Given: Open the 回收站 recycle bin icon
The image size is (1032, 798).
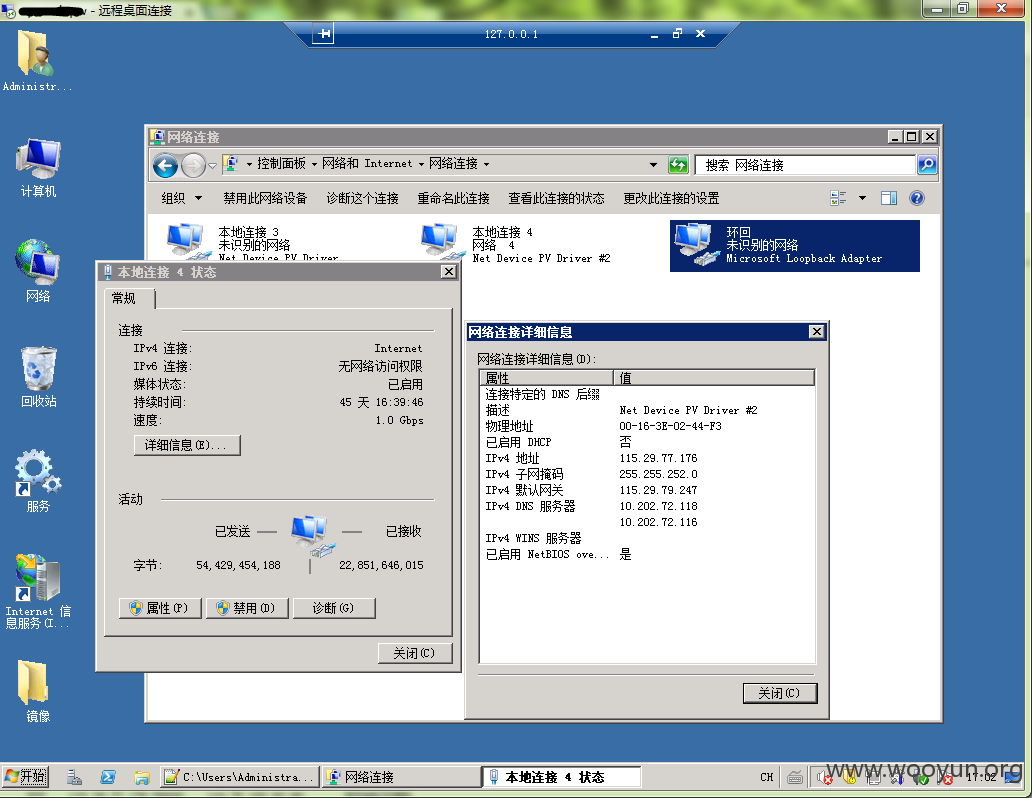Looking at the screenshot, I should point(38,377).
